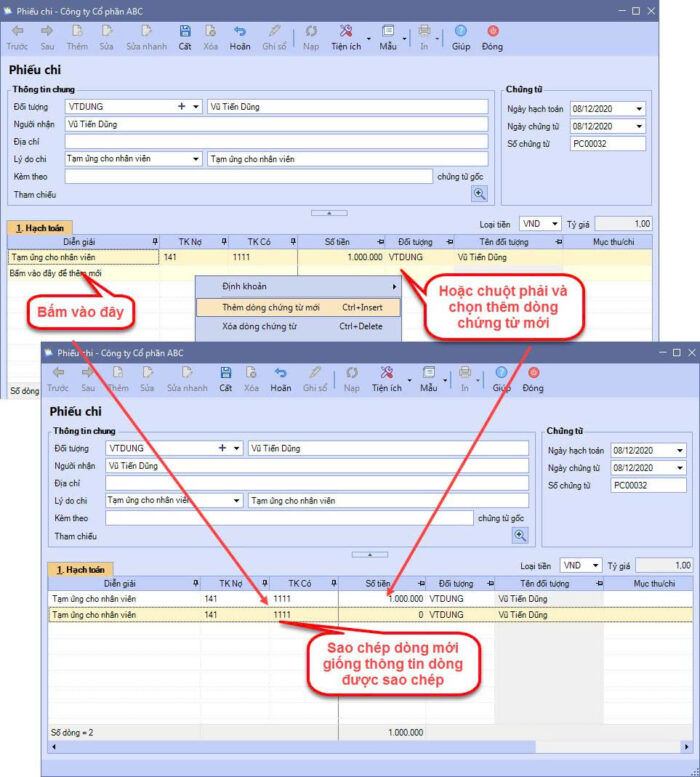Switch to Hạch toán tab in lower window
The width and height of the screenshot is (700, 777).
81,569
